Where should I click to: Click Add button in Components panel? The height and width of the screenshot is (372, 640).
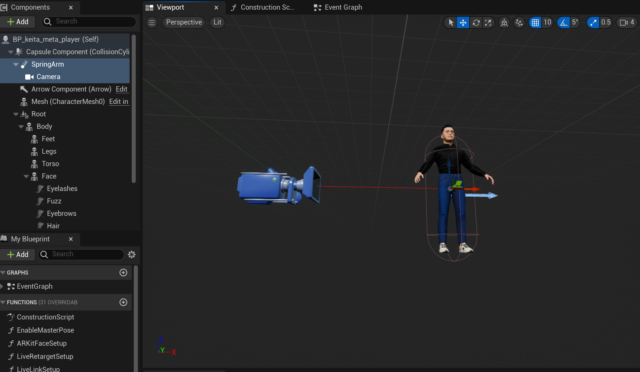pos(18,22)
